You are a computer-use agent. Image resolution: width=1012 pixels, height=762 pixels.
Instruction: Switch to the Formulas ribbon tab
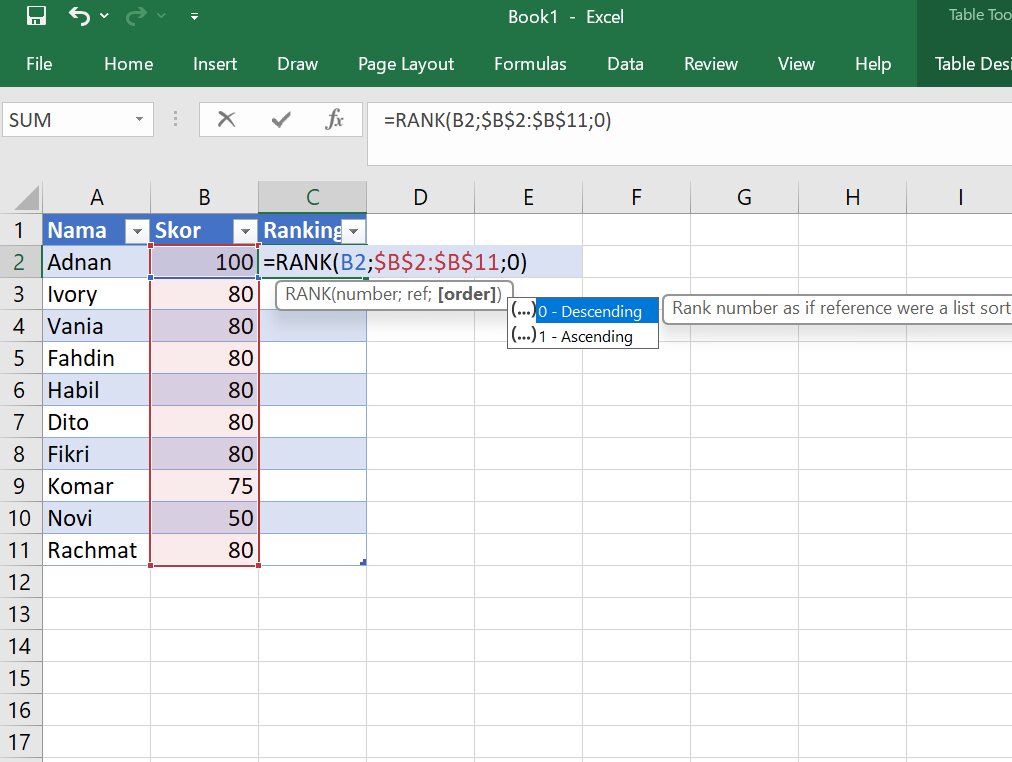[x=530, y=64]
